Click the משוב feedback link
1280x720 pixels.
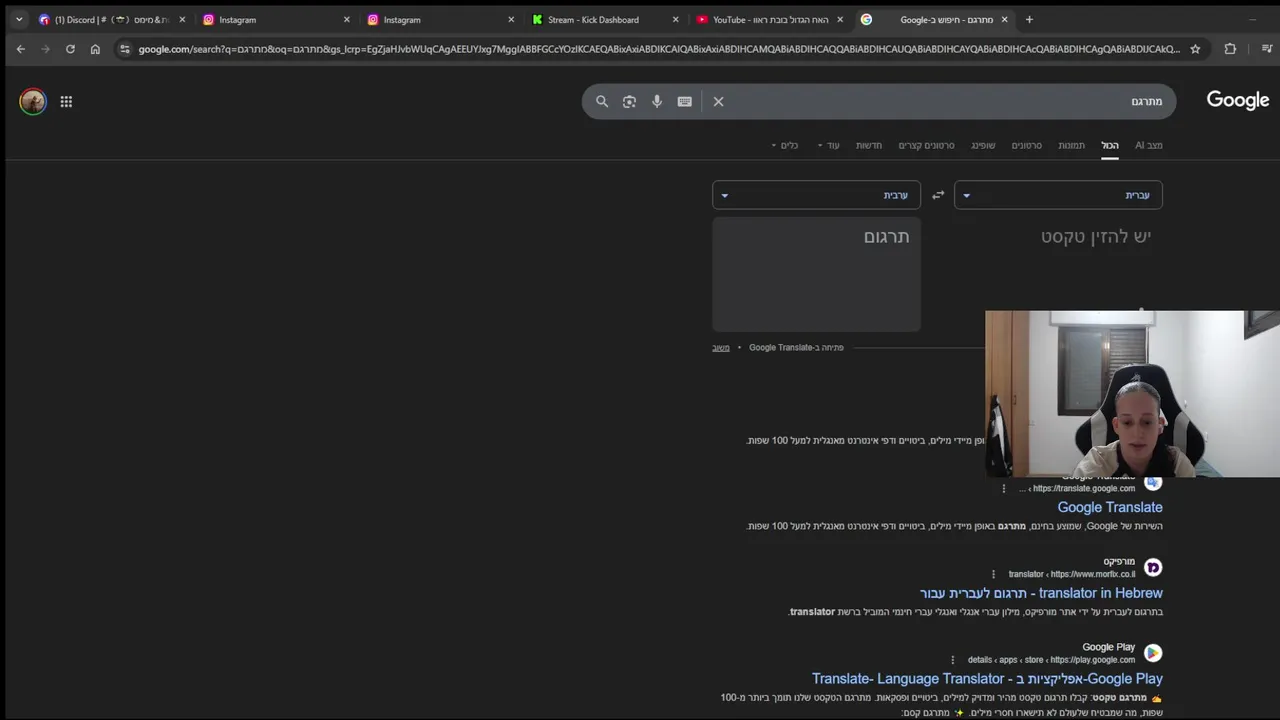pos(721,347)
